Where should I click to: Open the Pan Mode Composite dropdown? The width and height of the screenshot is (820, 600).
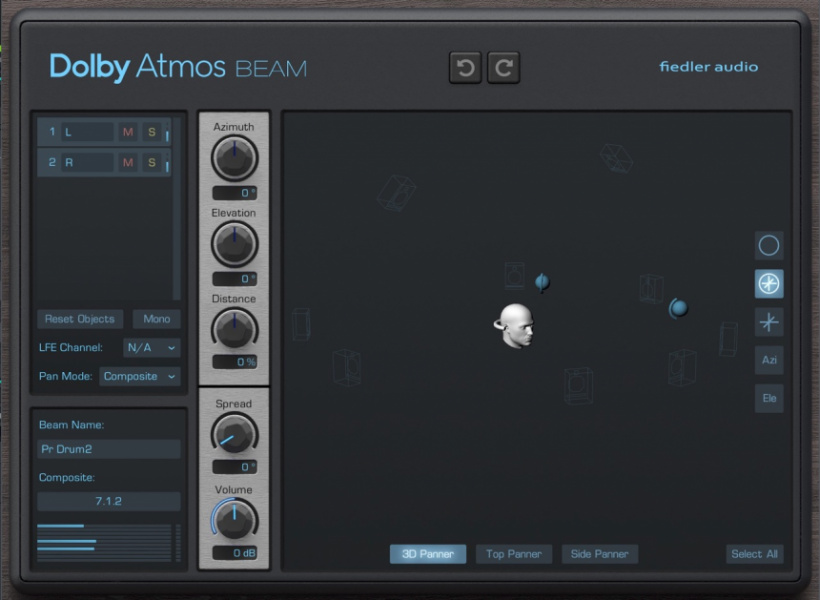(140, 376)
